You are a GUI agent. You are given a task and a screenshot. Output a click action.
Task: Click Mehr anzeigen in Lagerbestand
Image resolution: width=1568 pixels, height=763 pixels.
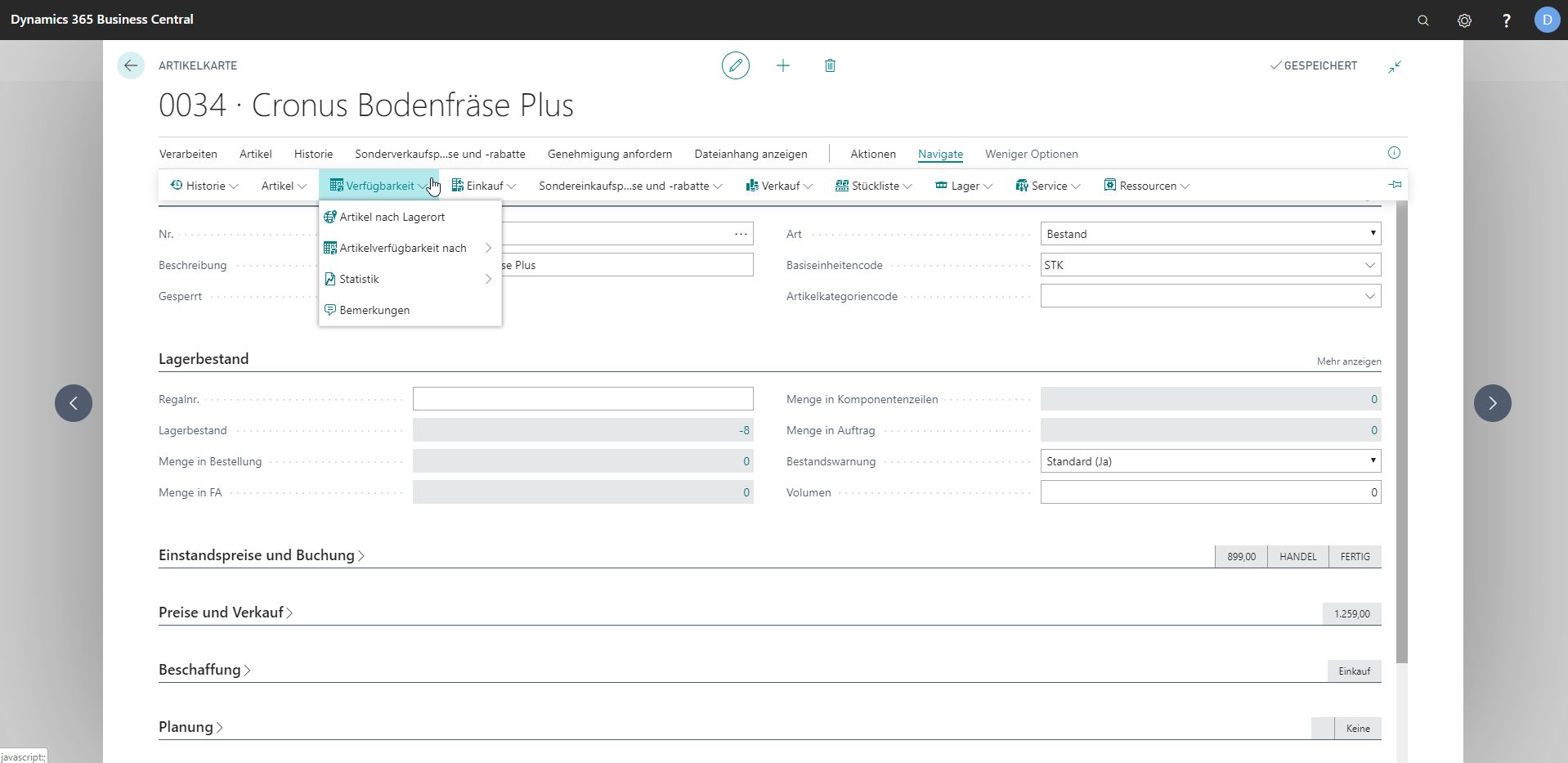tap(1349, 361)
